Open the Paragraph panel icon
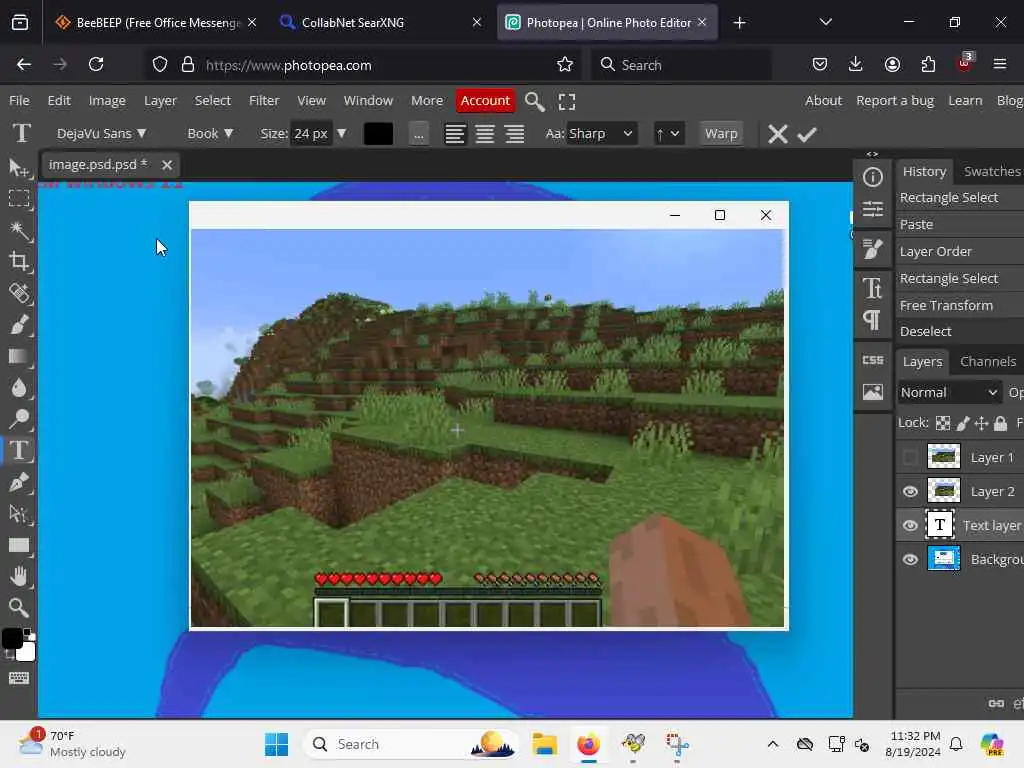This screenshot has width=1024, height=768. point(872,320)
